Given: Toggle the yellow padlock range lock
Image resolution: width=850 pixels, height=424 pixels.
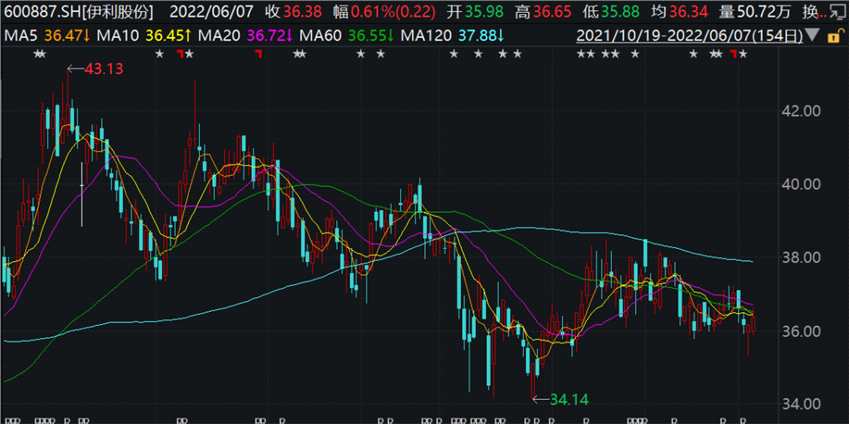Looking at the screenshot, I should tap(833, 36).
